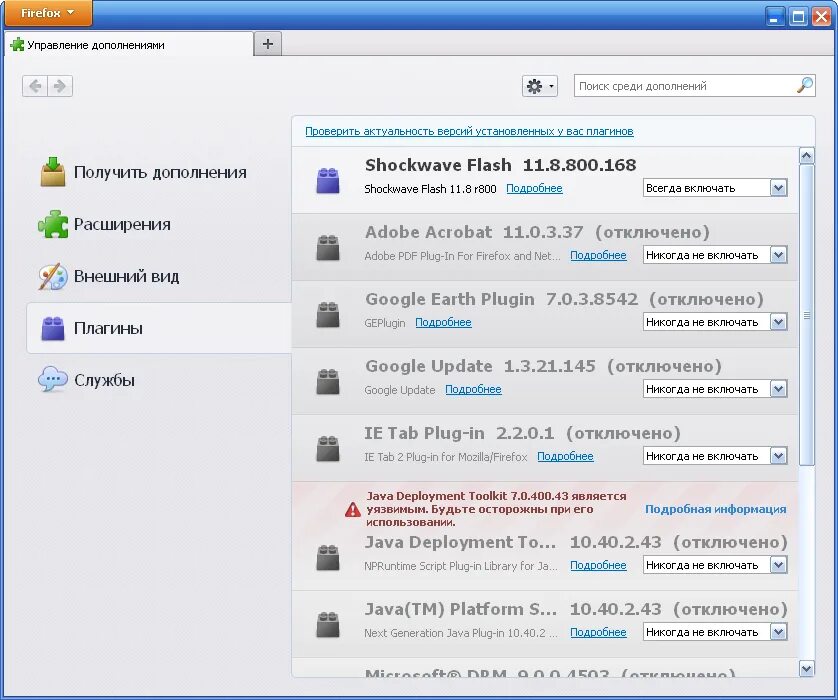Click Подробнее link for Java(TM) Platform

(598, 632)
